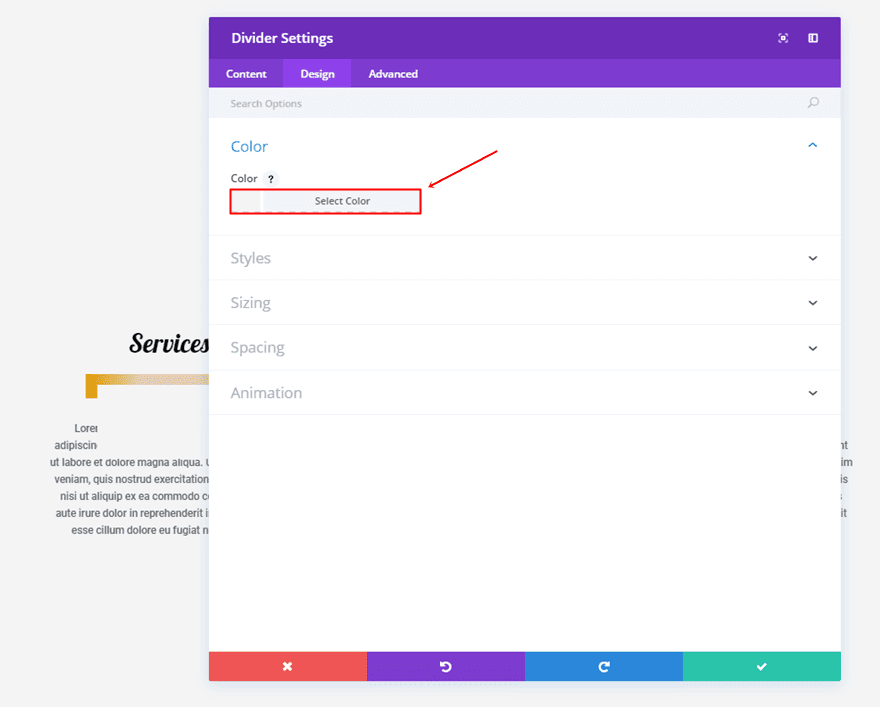The image size is (880, 707).
Task: Redo using the blue arrow button
Action: pos(603,666)
